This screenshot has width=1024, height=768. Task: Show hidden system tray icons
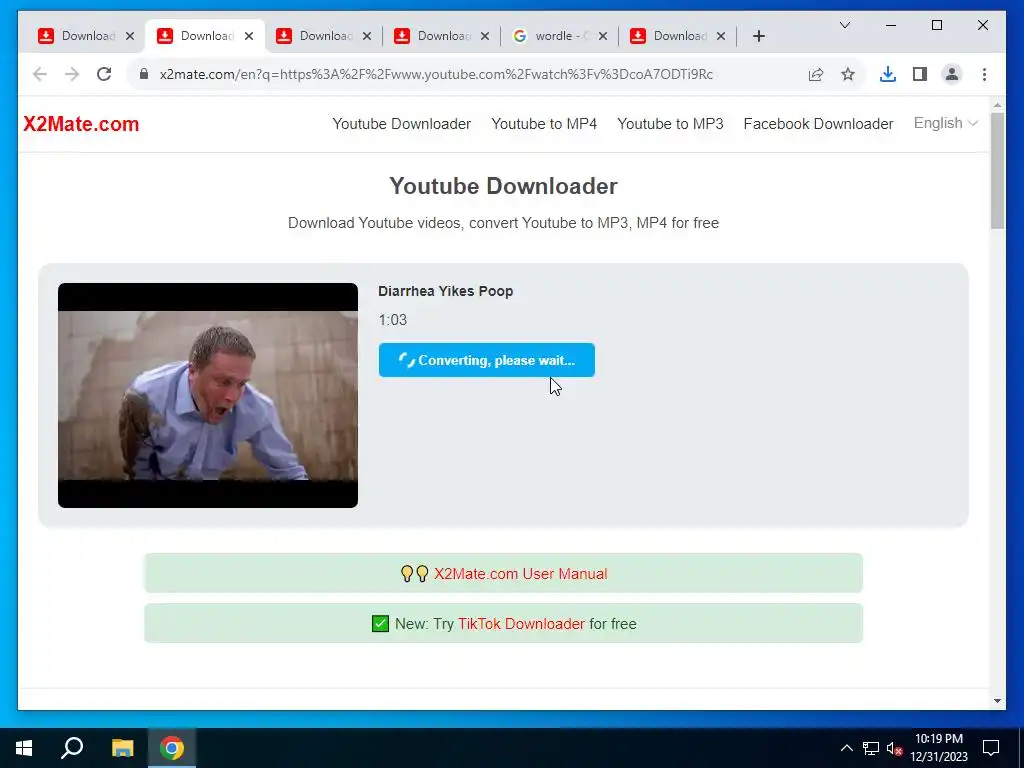pyautogui.click(x=846, y=748)
